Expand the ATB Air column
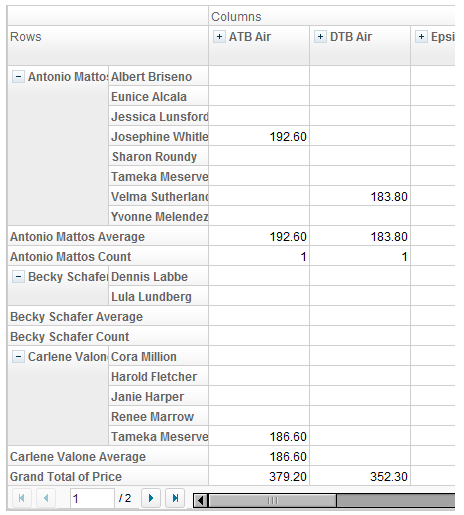 [x=219, y=37]
